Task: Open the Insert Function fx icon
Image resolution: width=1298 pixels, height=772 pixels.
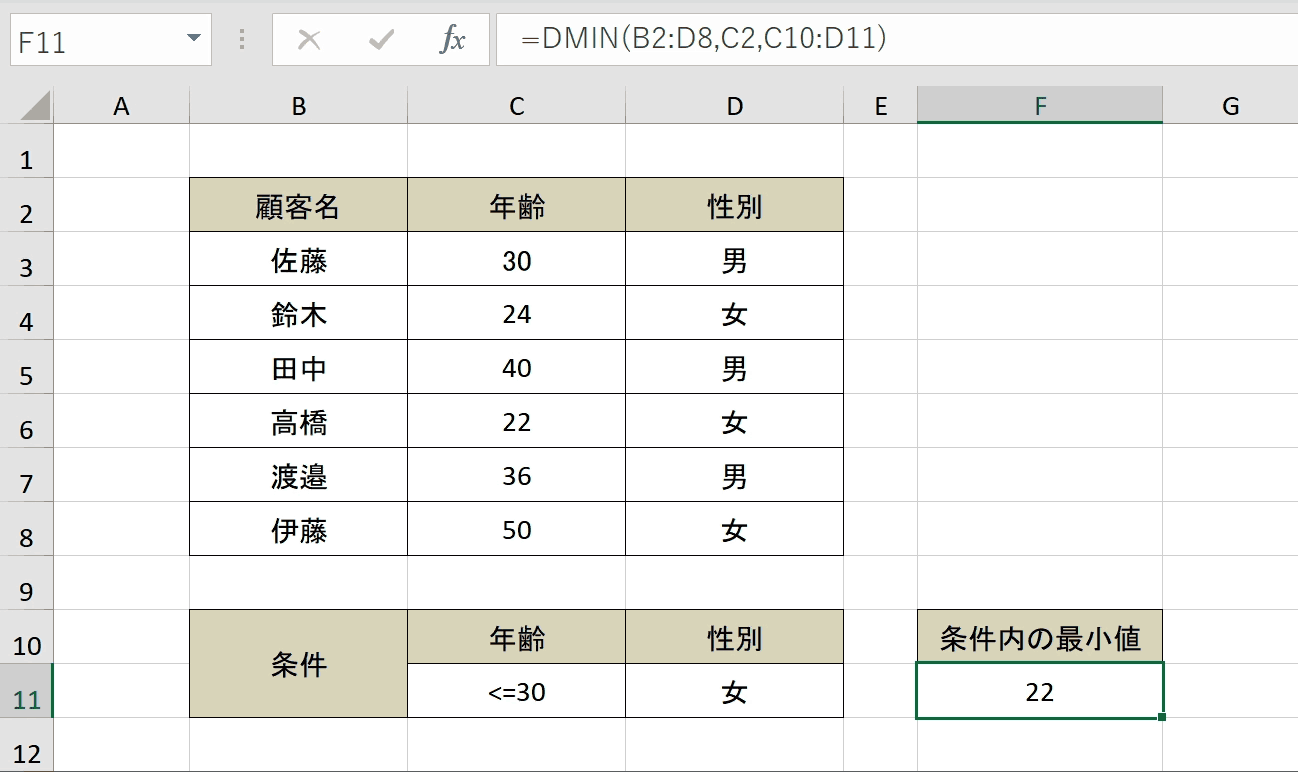Action: [x=453, y=40]
